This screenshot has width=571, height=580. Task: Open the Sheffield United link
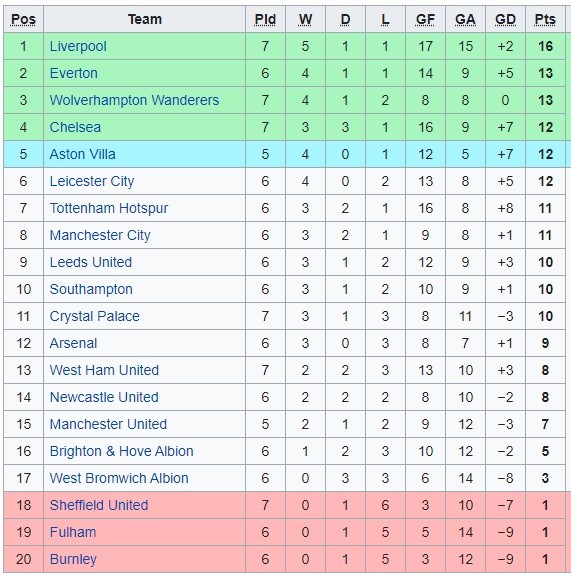pyautogui.click(x=99, y=505)
